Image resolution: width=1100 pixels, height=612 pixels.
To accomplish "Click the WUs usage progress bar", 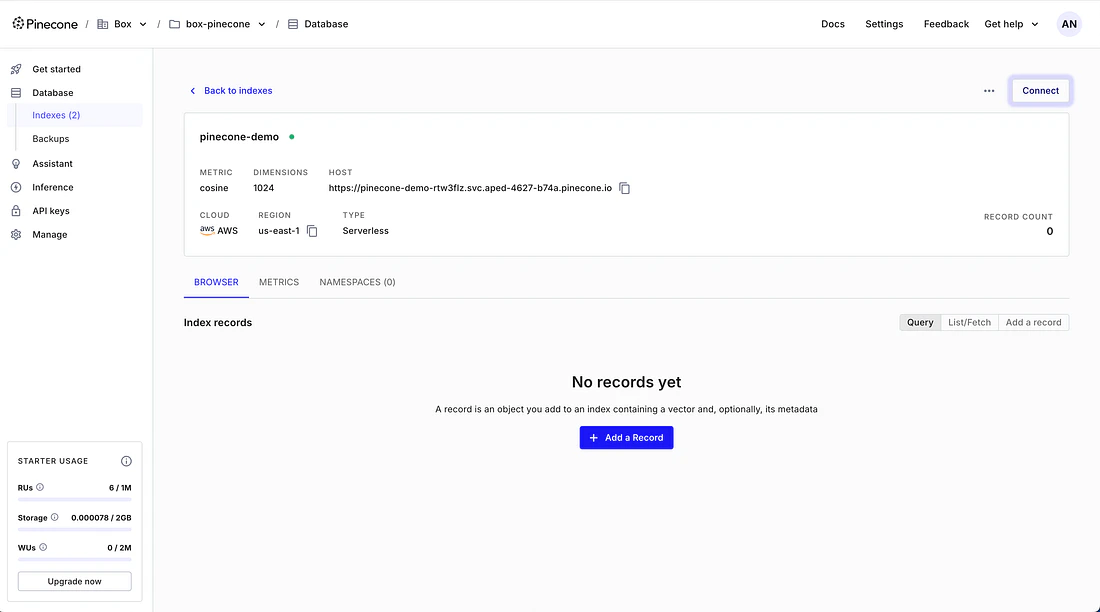I will tap(74, 559).
